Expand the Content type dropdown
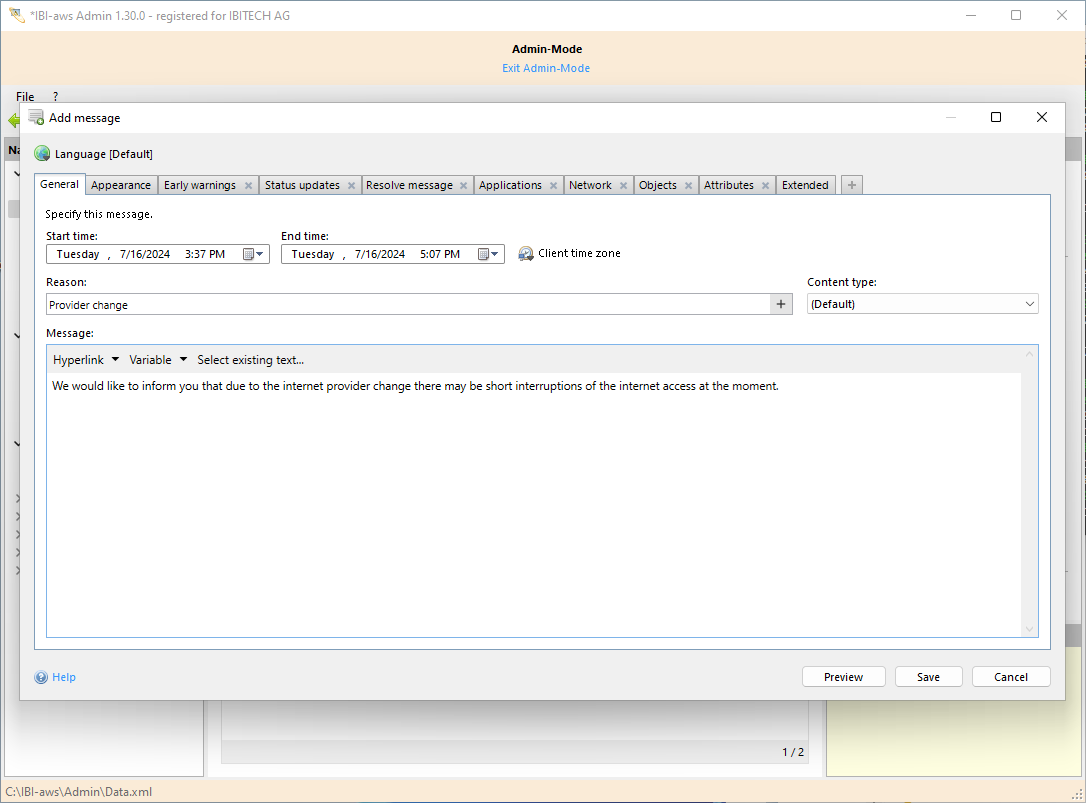The image size is (1086, 803). pyautogui.click(x=1029, y=304)
